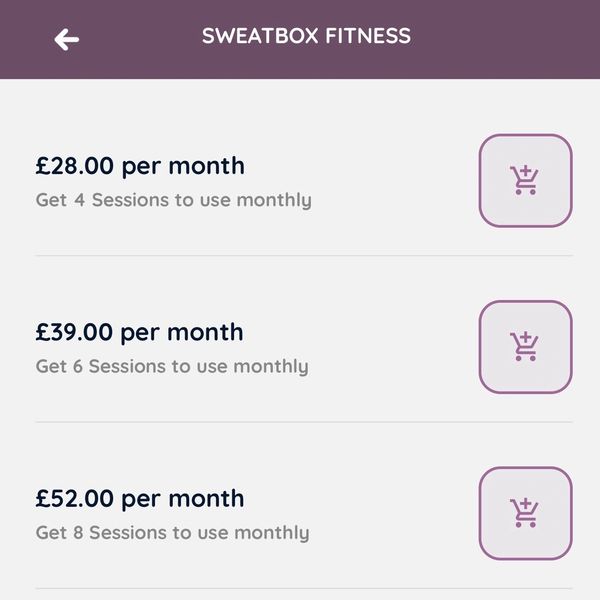Add the £52.00 monthly plan to cart
This screenshot has width=600, height=600.
(x=525, y=513)
